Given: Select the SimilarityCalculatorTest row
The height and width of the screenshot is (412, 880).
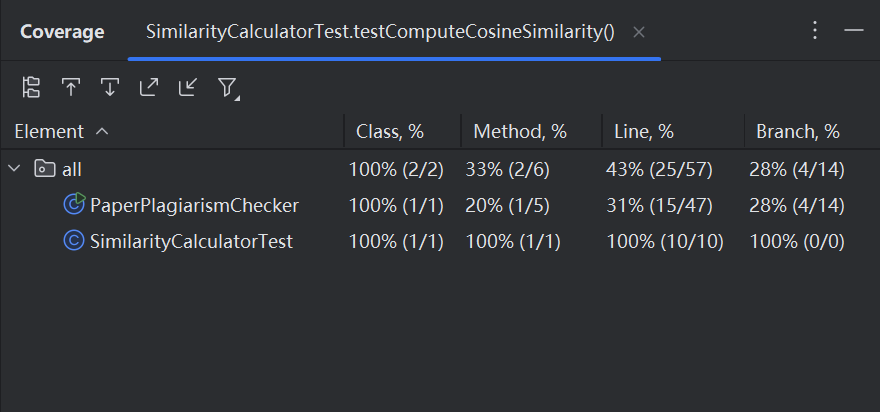Looking at the screenshot, I should [191, 240].
